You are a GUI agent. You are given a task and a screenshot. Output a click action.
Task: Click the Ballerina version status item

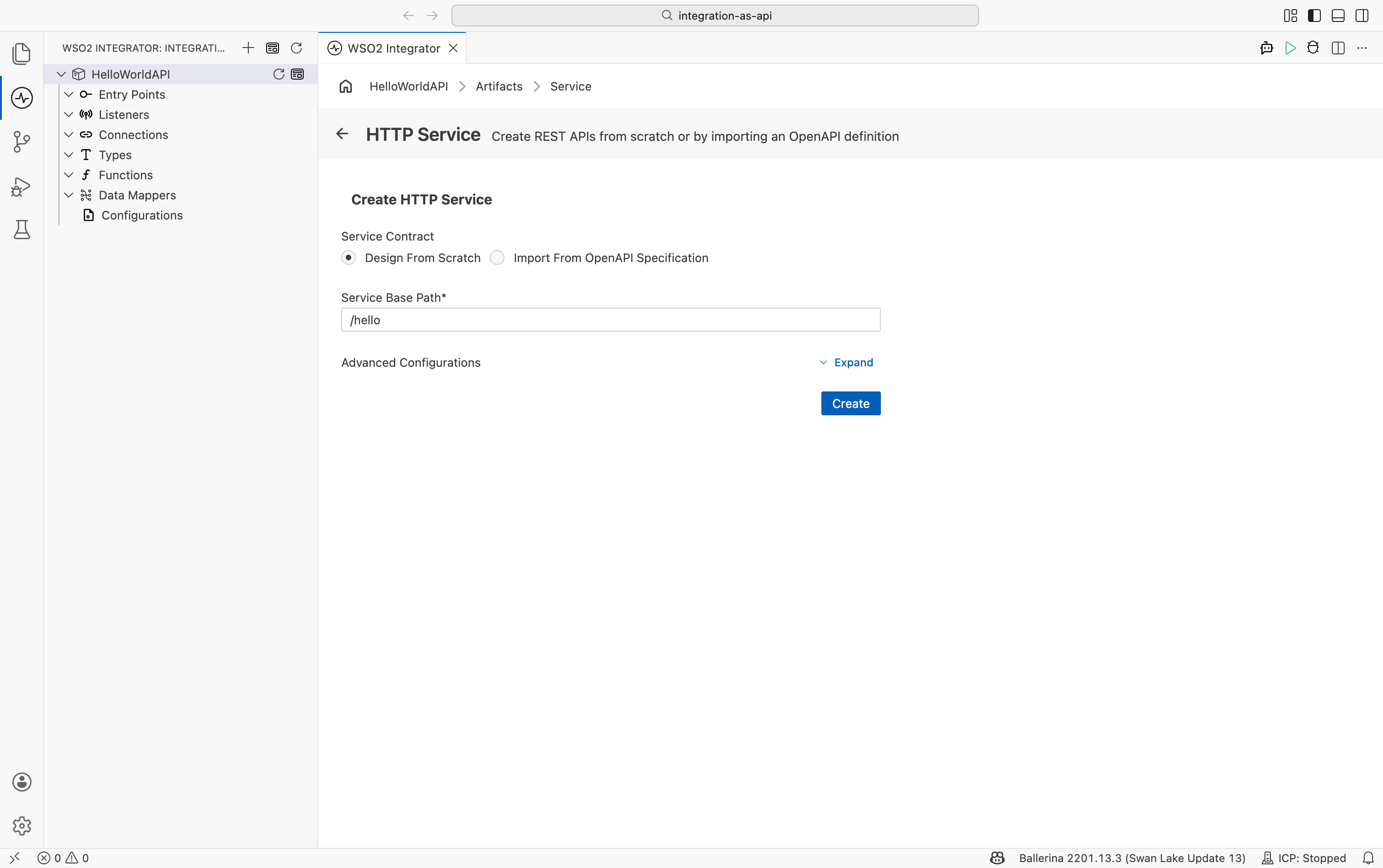pos(1132,857)
